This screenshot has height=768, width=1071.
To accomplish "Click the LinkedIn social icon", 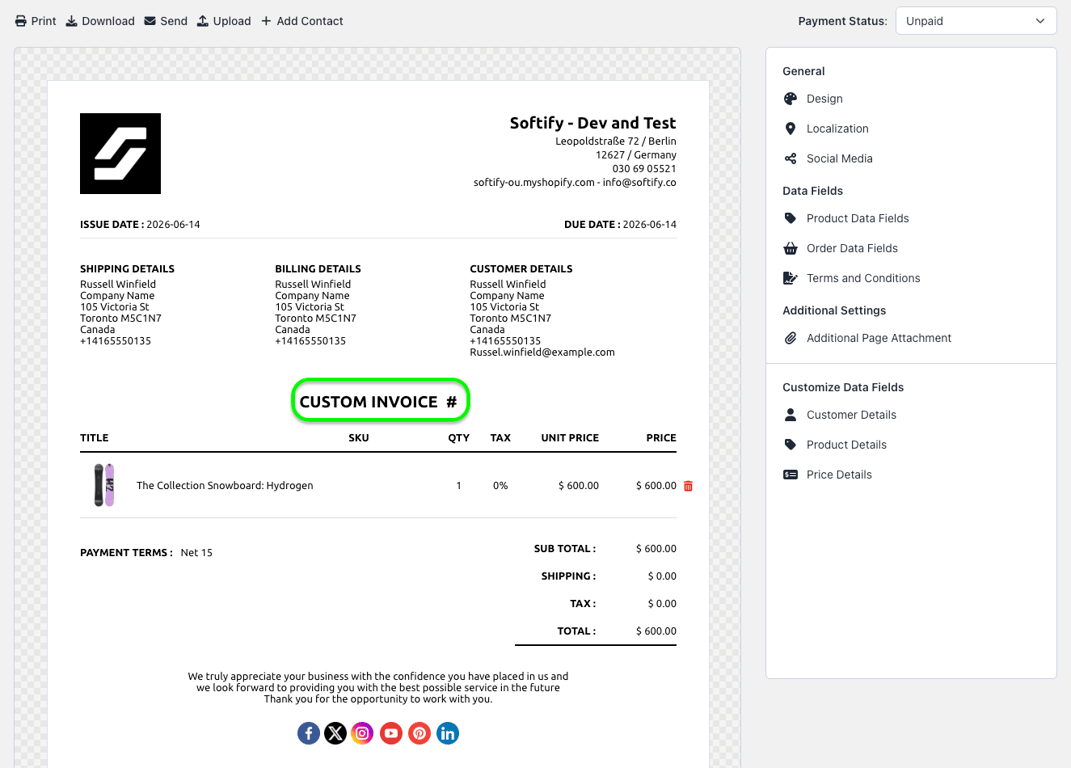I will (x=447, y=734).
